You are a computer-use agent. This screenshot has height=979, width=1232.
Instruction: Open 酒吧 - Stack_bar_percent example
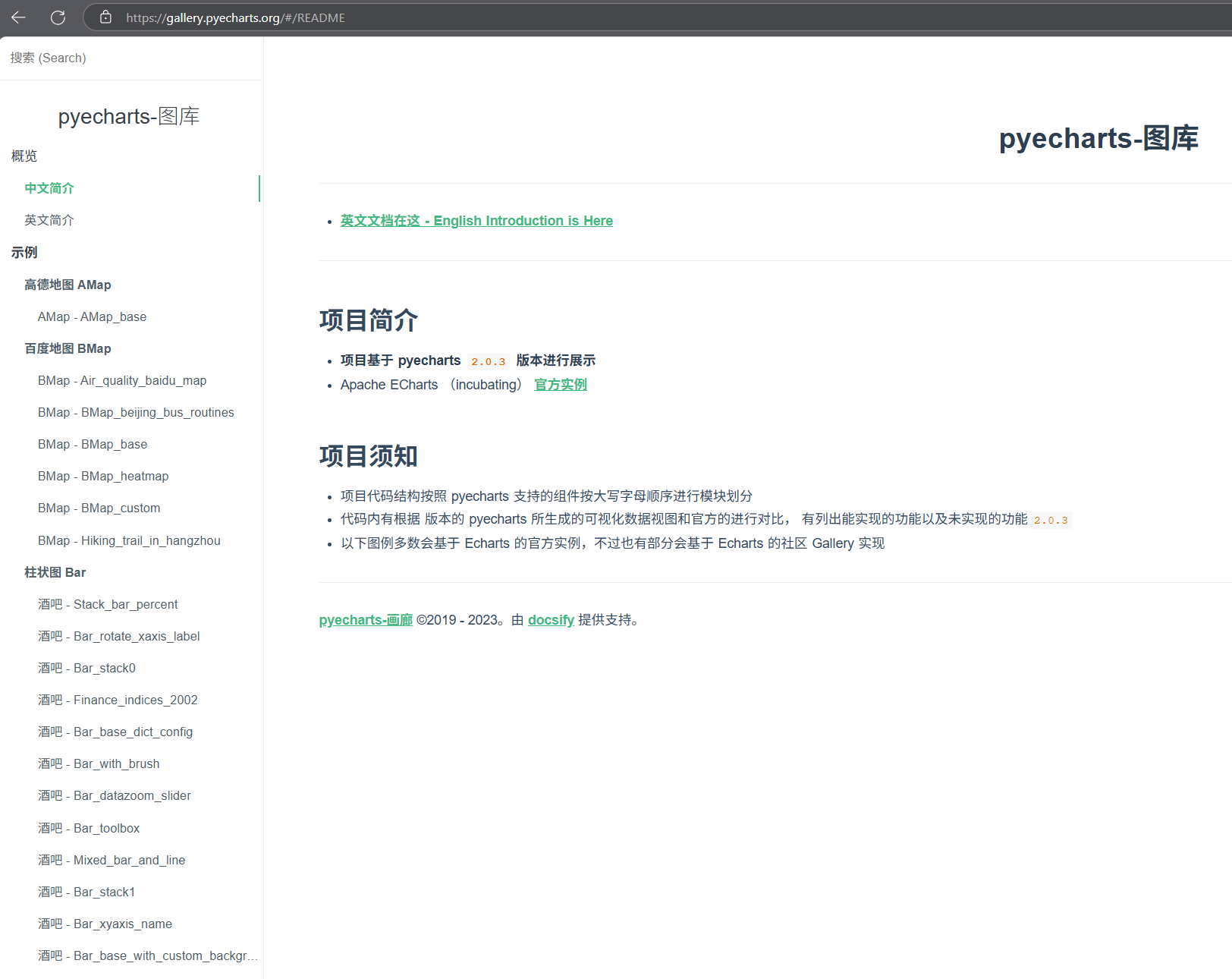point(108,604)
